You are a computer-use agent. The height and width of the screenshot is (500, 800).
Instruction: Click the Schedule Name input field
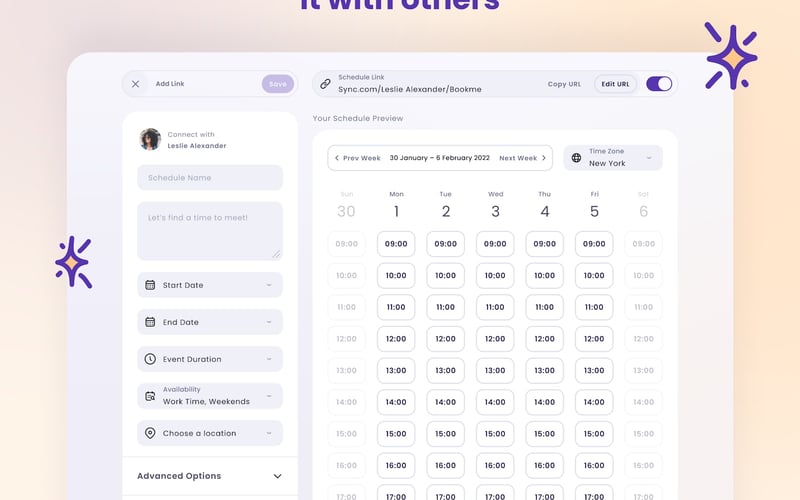[x=210, y=178]
